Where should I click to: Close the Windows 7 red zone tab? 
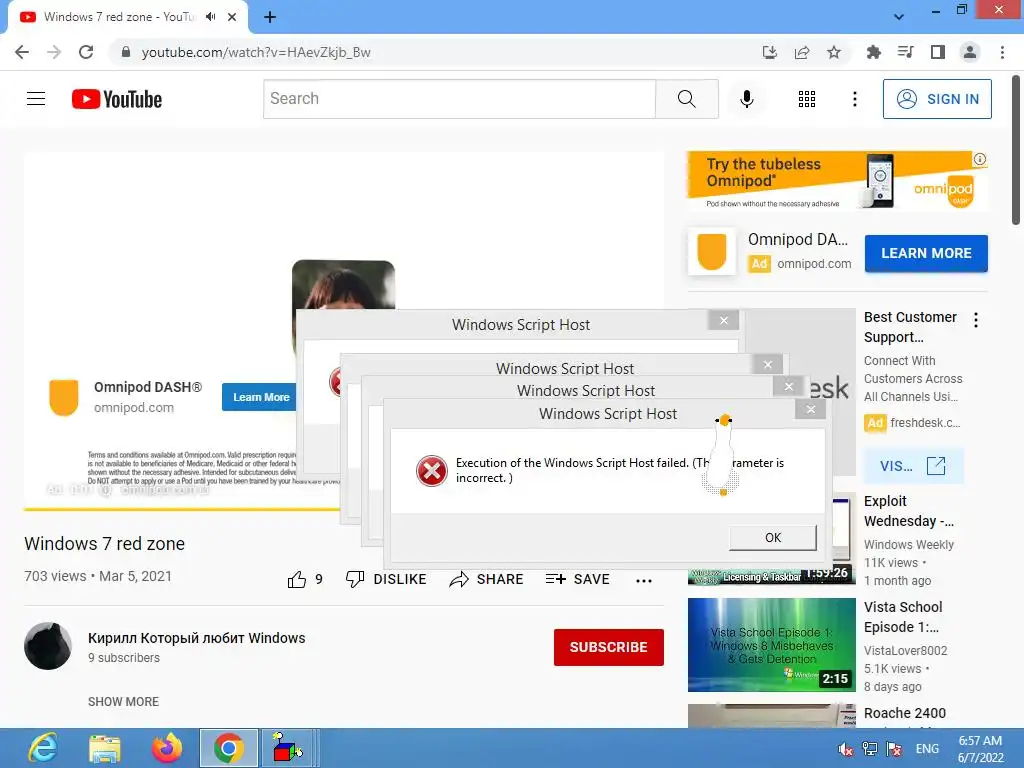click(x=232, y=17)
